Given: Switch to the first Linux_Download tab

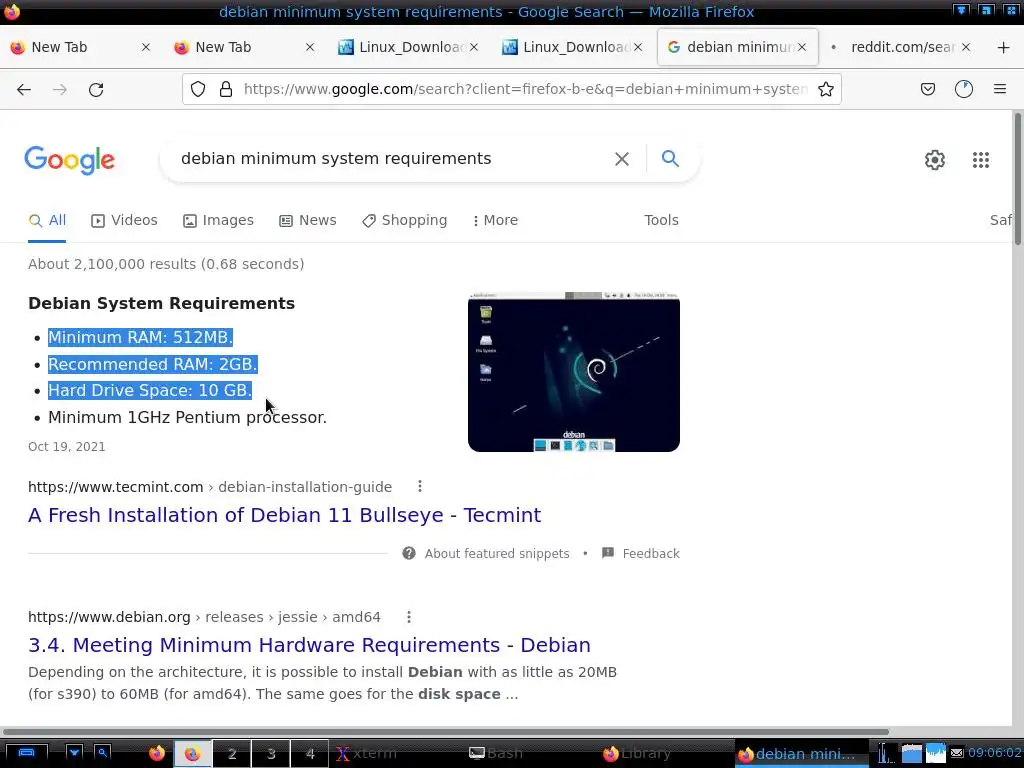Looking at the screenshot, I should pos(409,47).
